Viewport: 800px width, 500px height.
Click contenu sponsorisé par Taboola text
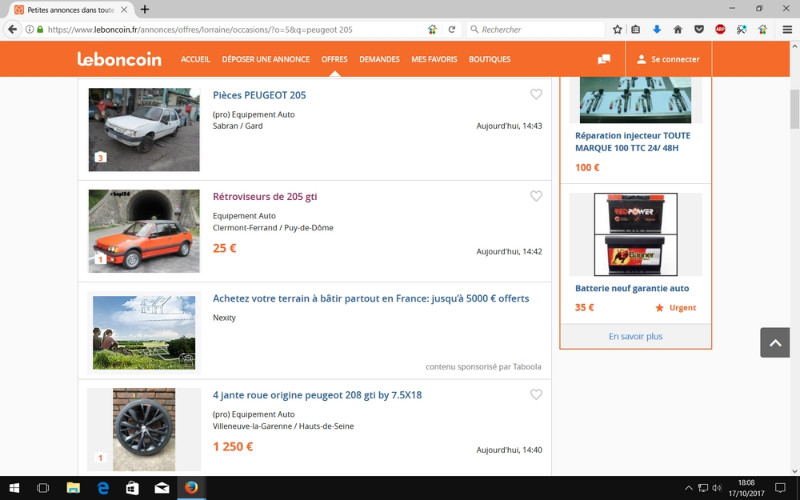483,366
